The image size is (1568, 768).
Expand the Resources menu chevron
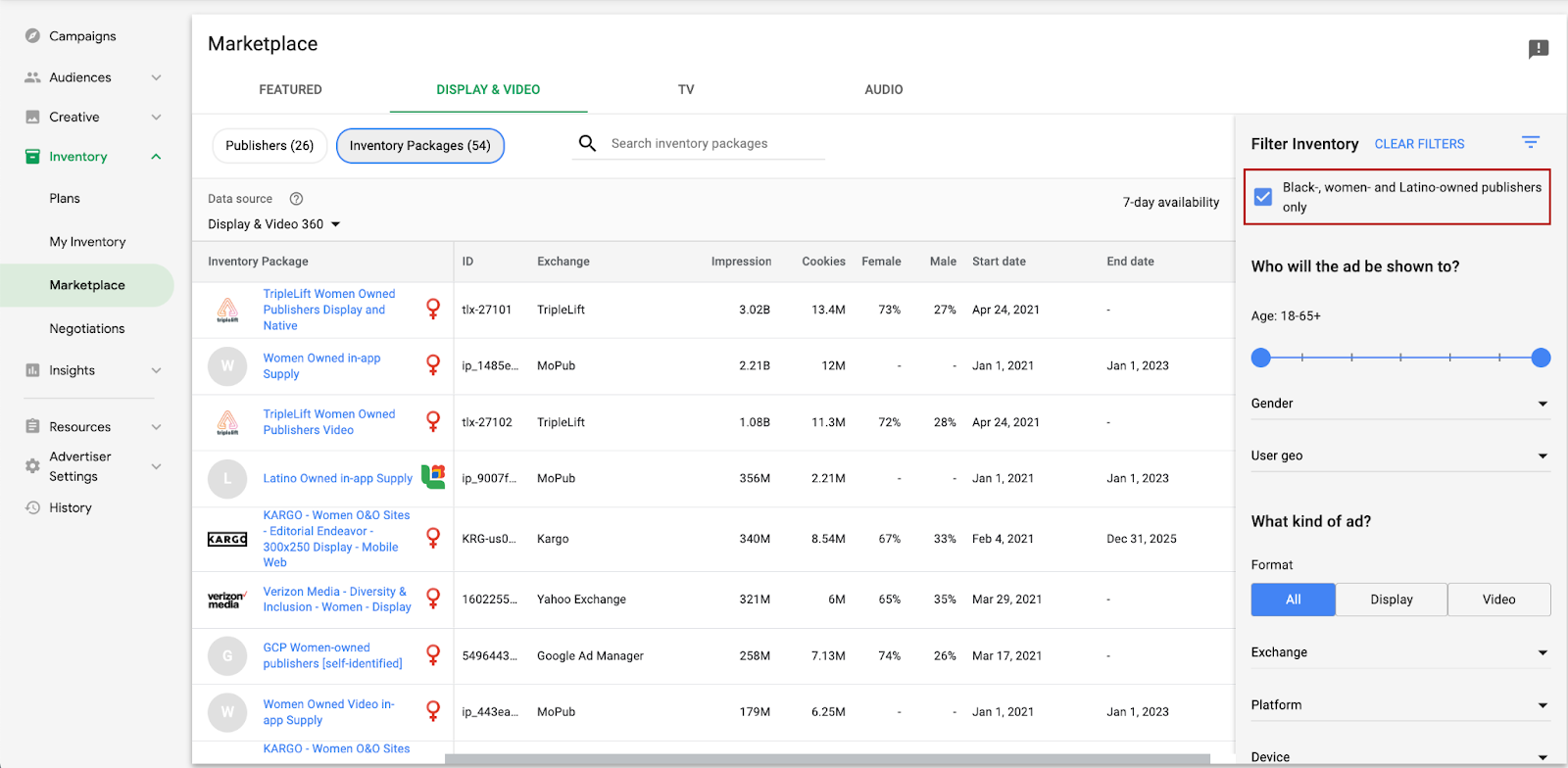156,426
